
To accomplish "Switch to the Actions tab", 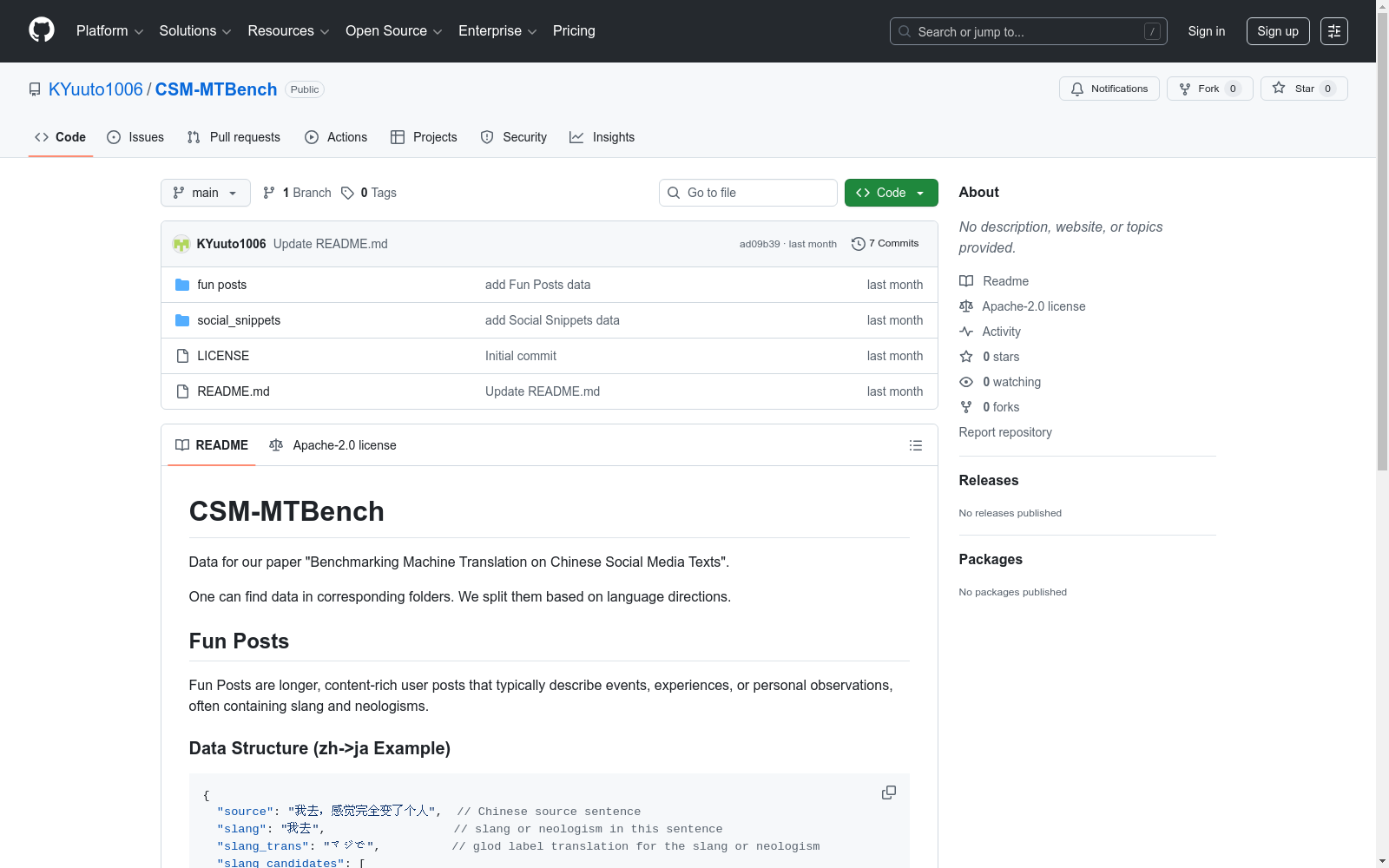I will (x=336, y=137).
